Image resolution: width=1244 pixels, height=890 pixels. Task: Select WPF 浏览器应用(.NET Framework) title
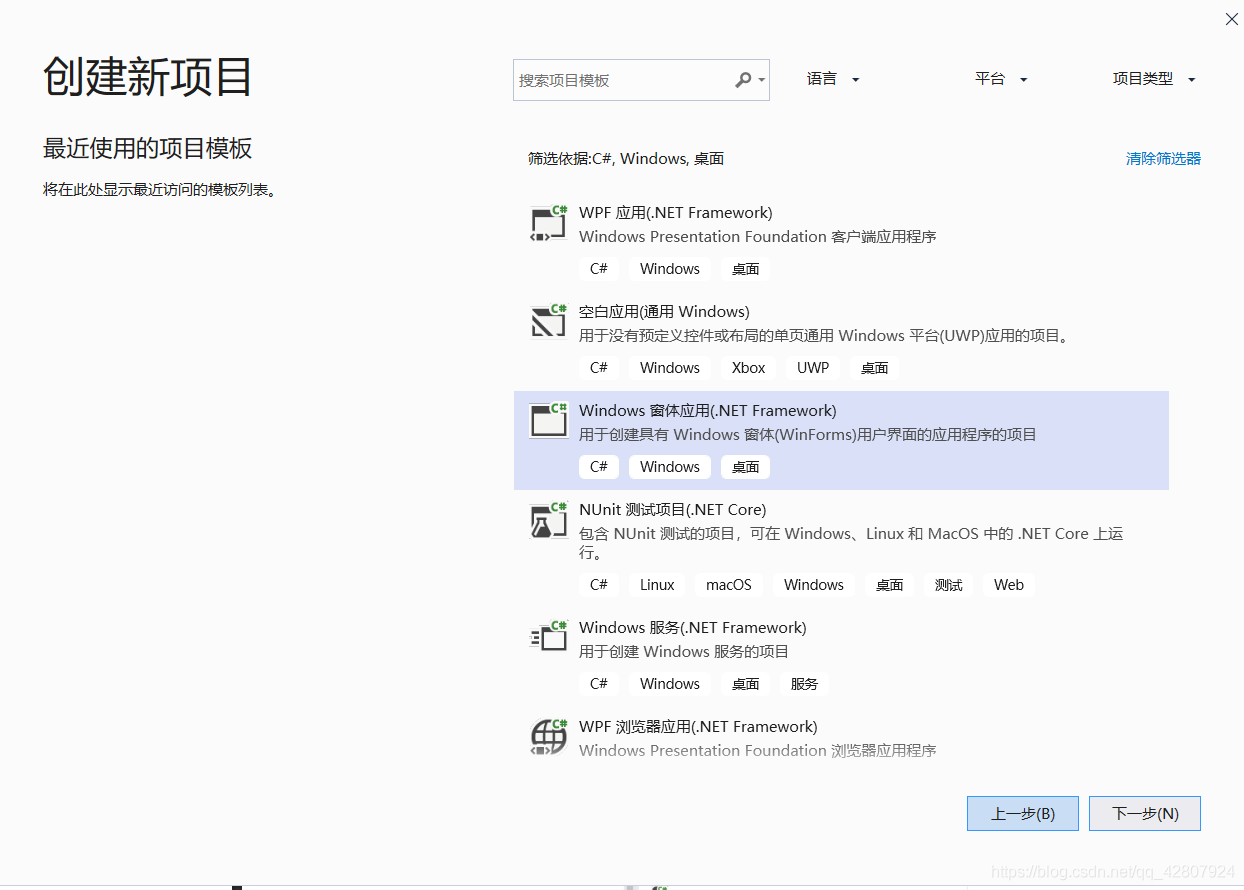[x=698, y=726]
